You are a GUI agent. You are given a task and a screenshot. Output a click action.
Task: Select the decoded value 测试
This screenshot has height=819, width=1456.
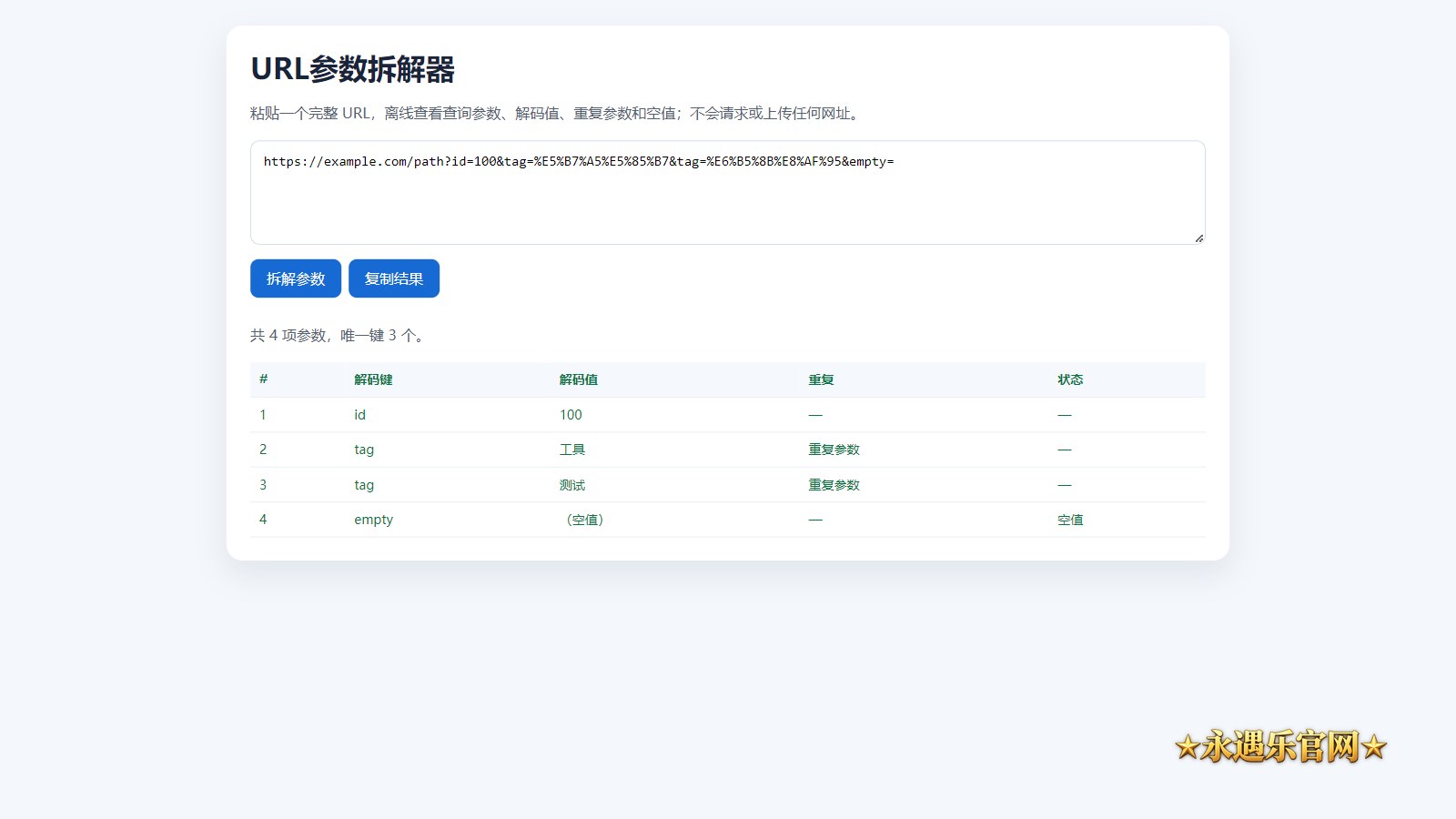(x=572, y=485)
